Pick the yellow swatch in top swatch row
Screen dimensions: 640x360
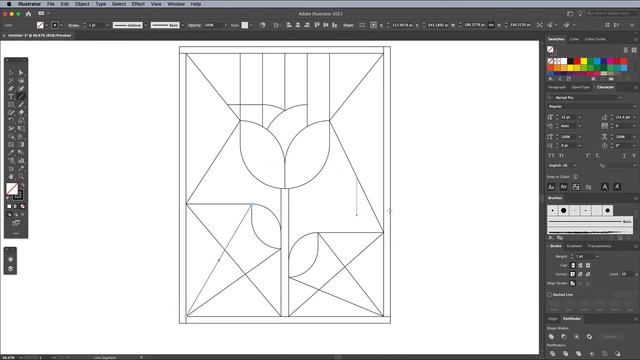584,61
